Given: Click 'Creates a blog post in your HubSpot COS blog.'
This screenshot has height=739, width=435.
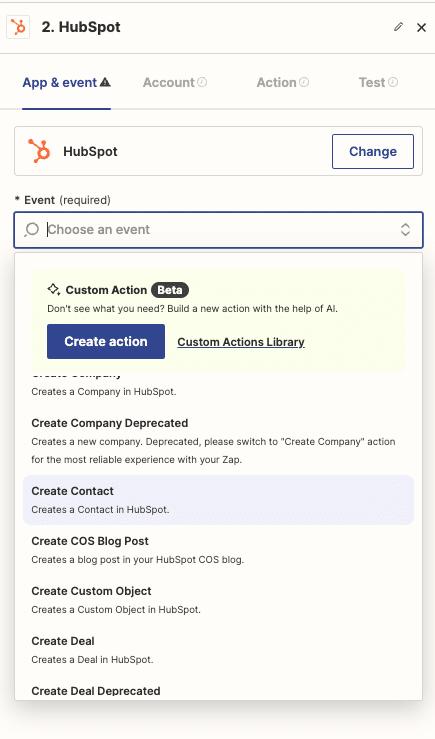Looking at the screenshot, I should pyautogui.click(x=138, y=559).
